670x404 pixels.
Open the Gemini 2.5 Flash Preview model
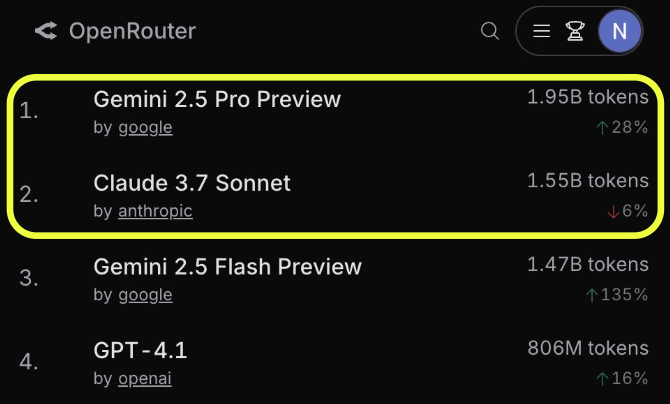[227, 267]
